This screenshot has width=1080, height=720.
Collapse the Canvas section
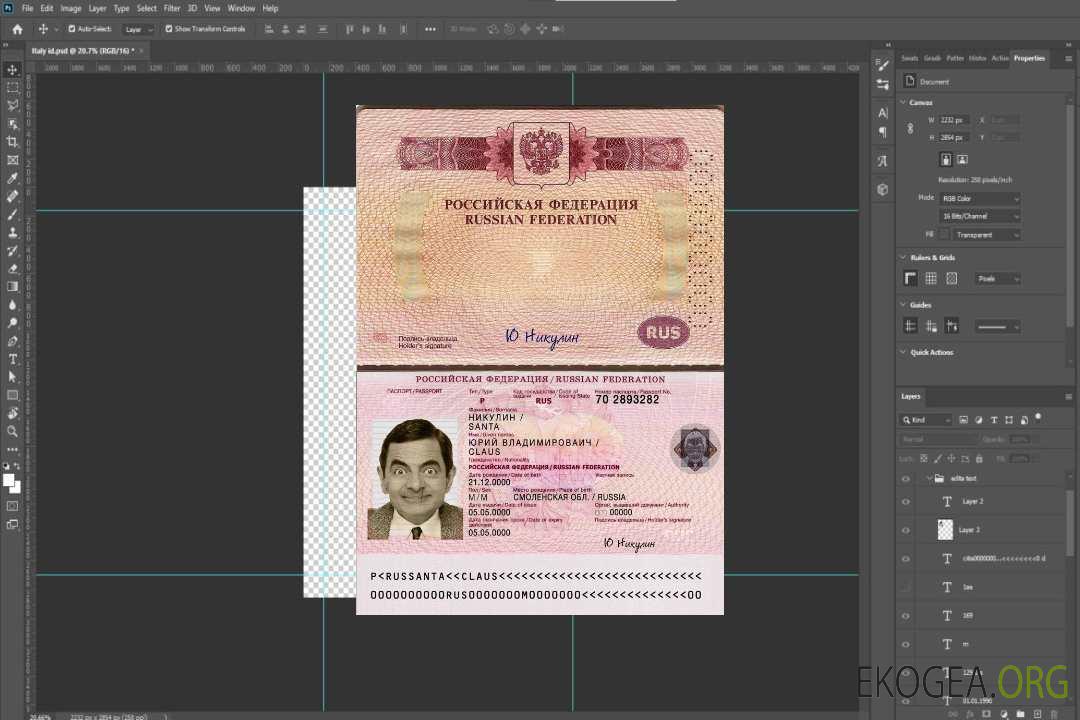pos(903,102)
